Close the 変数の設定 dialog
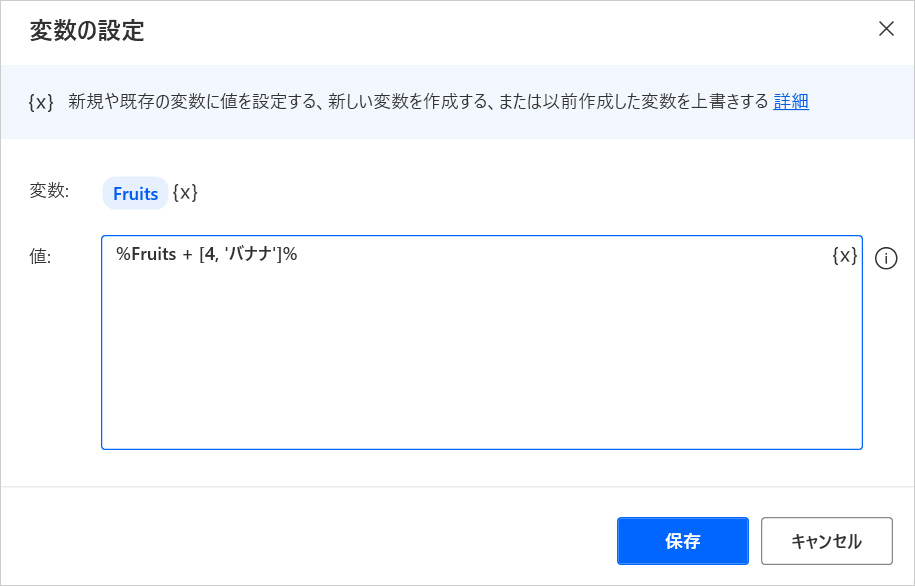Image resolution: width=915 pixels, height=586 pixels. (886, 28)
